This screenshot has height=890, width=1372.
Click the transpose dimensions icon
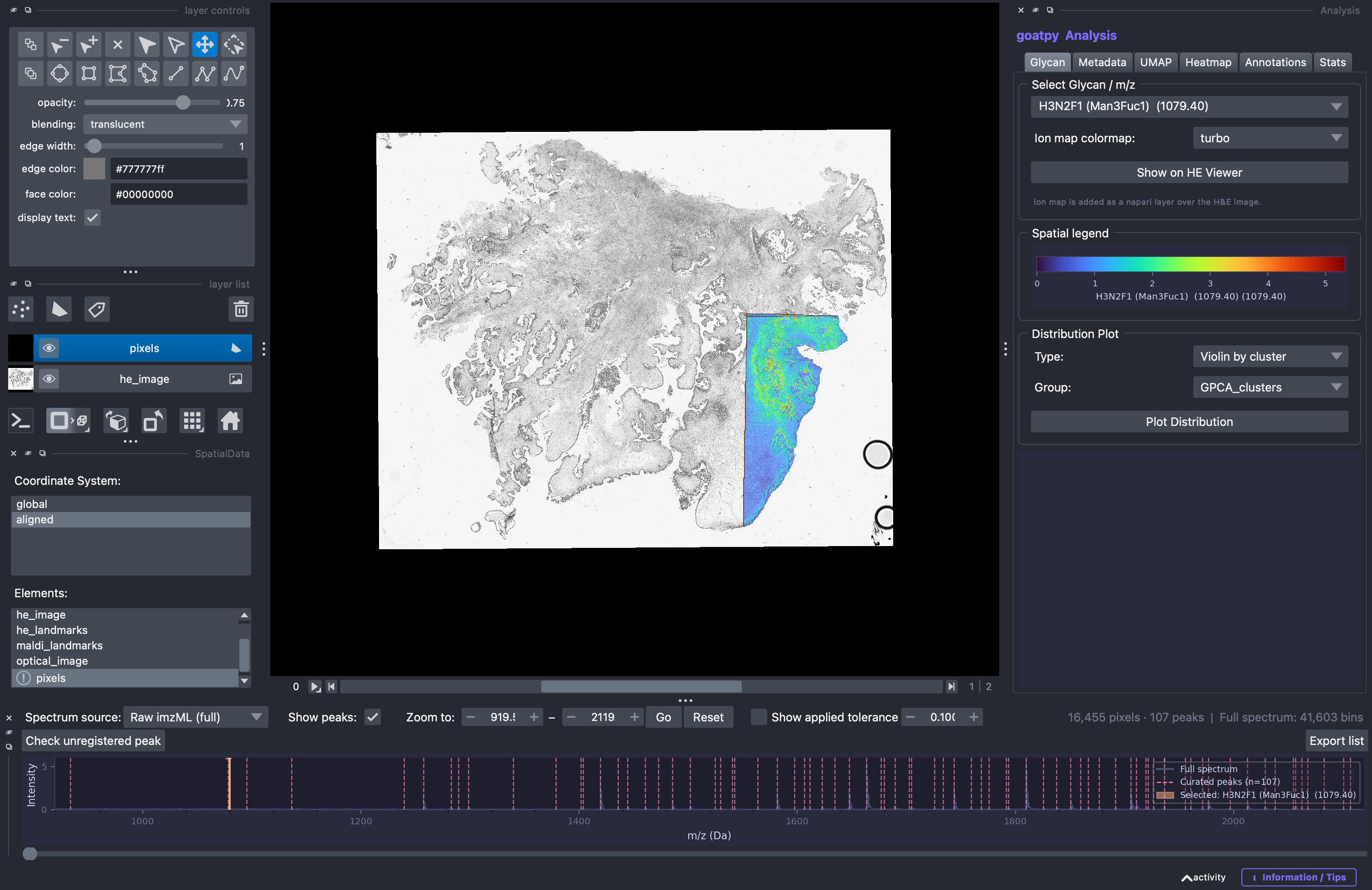pyautogui.click(x=154, y=421)
